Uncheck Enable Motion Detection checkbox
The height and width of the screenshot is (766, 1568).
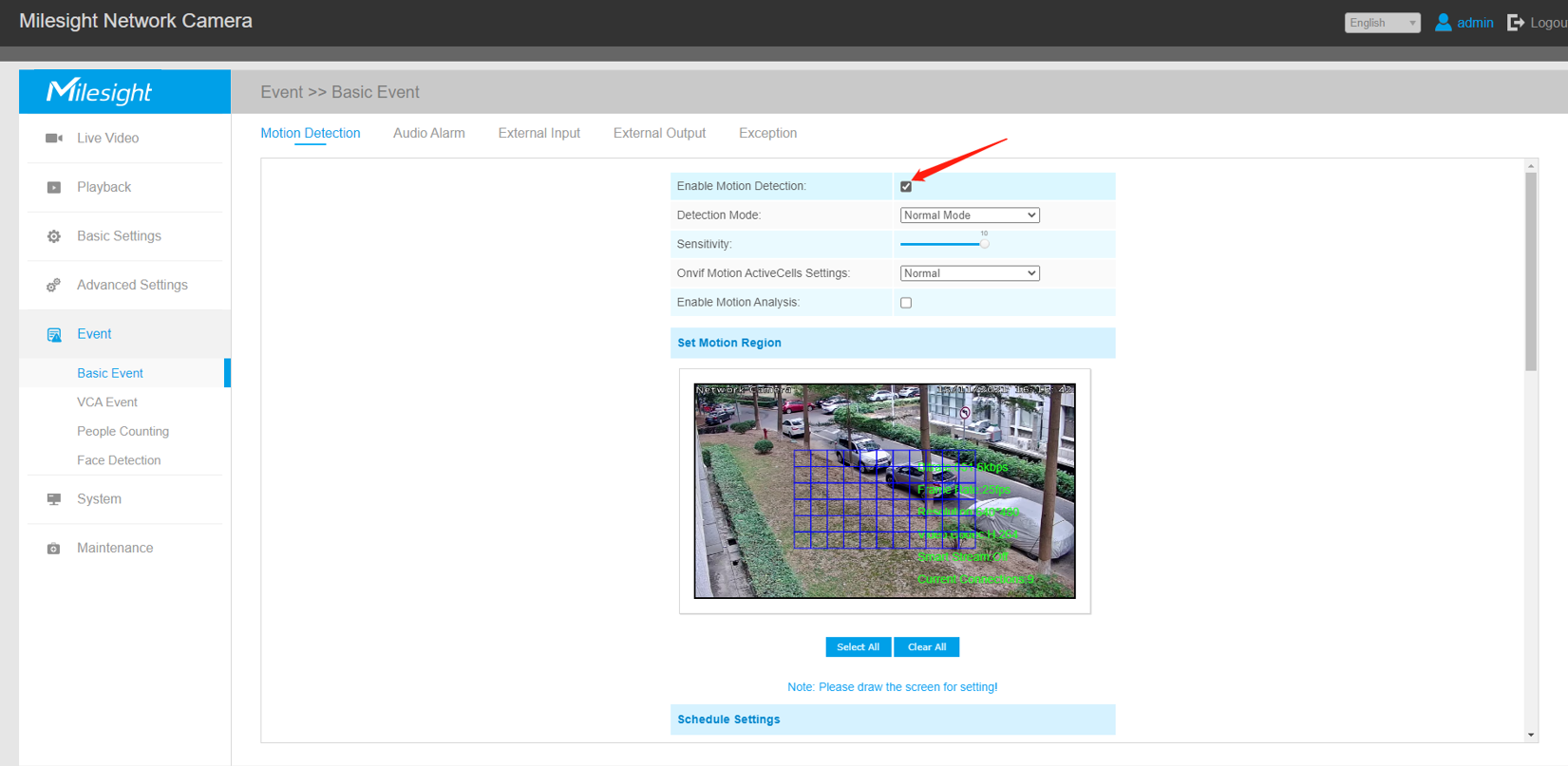[906, 186]
